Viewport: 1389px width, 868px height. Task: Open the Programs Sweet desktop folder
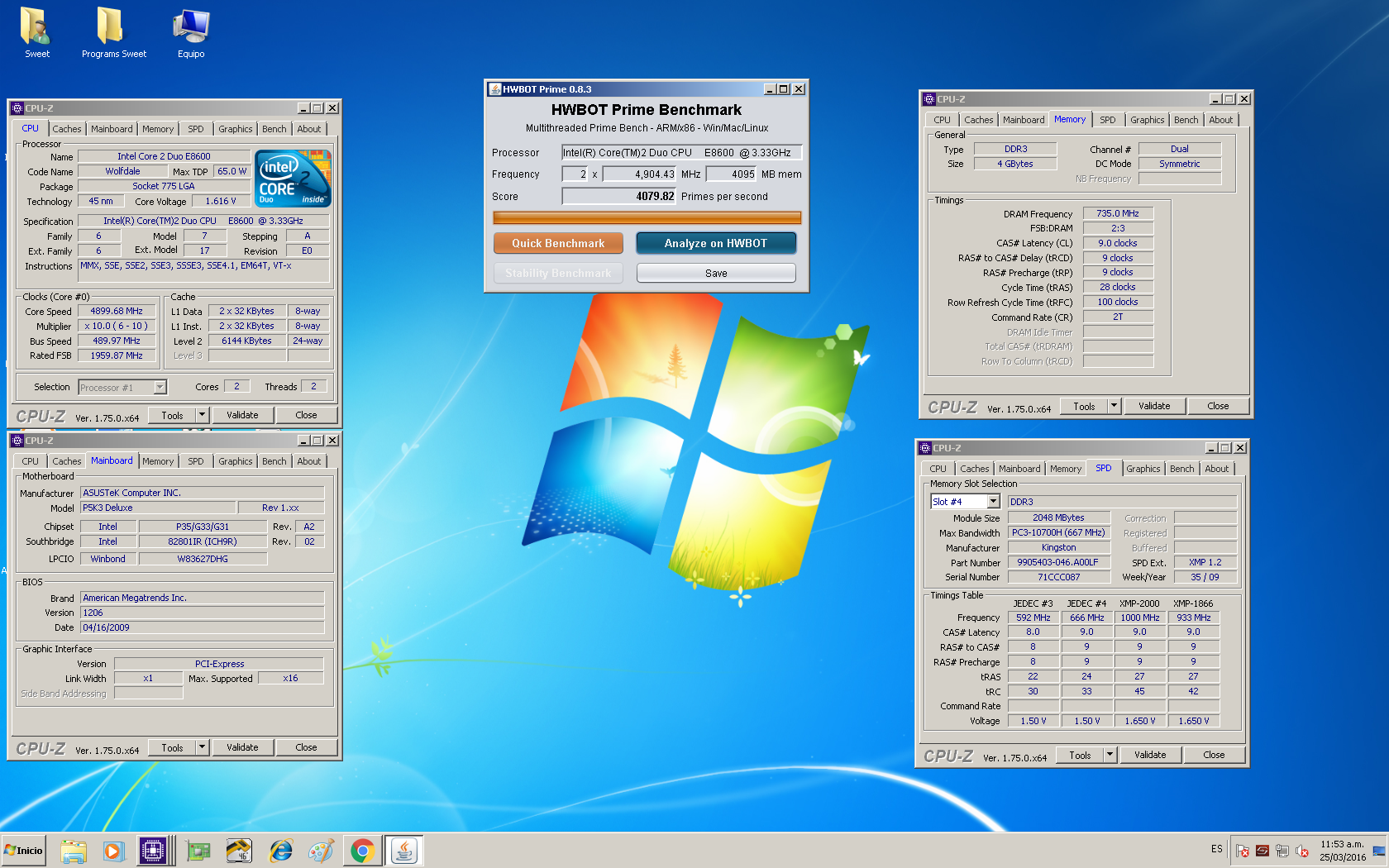click(x=113, y=33)
